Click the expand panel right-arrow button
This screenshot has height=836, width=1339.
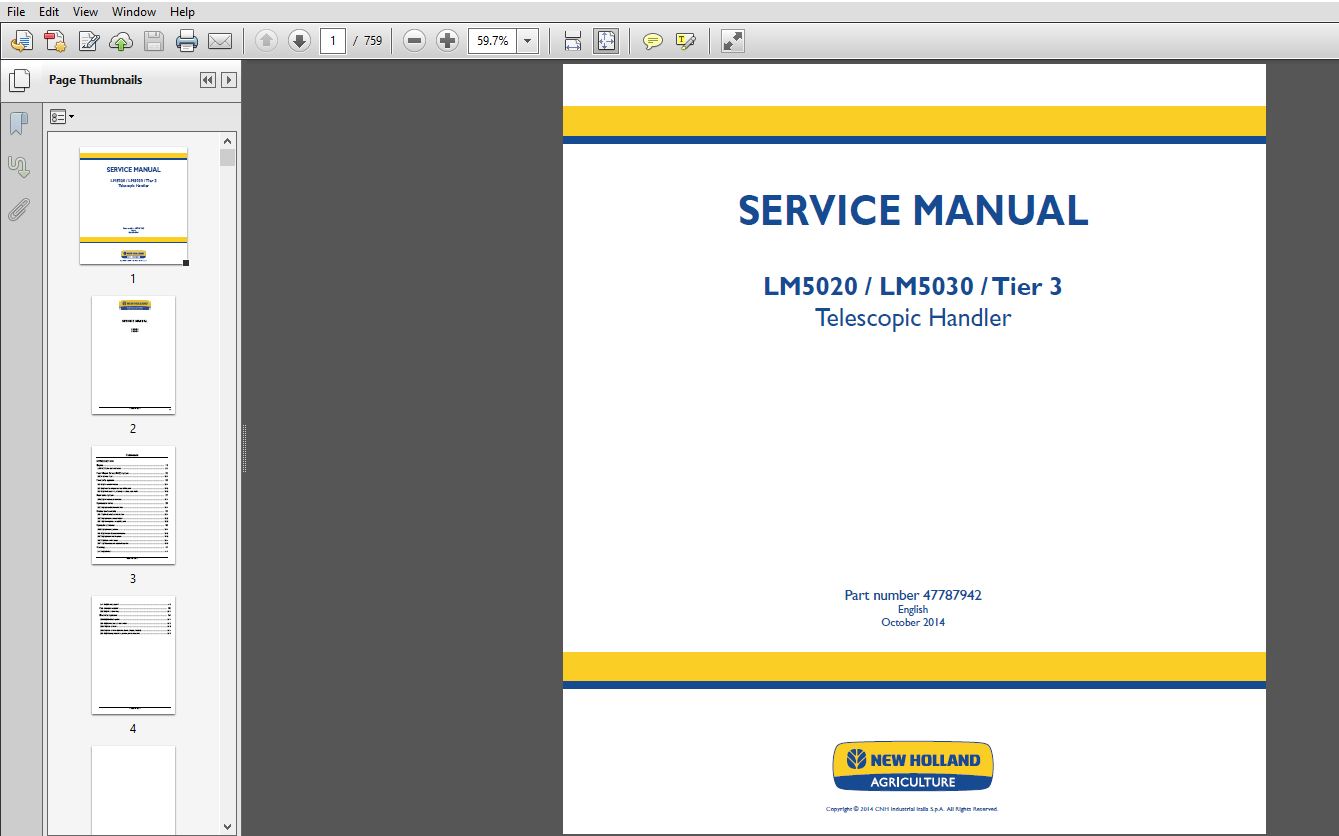229,80
